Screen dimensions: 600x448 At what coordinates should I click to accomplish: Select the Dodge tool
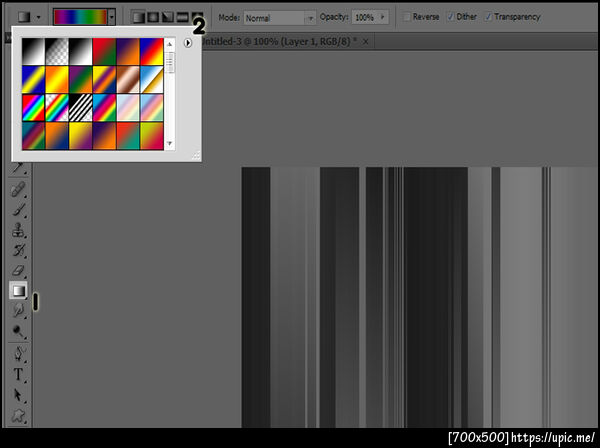pyautogui.click(x=18, y=330)
